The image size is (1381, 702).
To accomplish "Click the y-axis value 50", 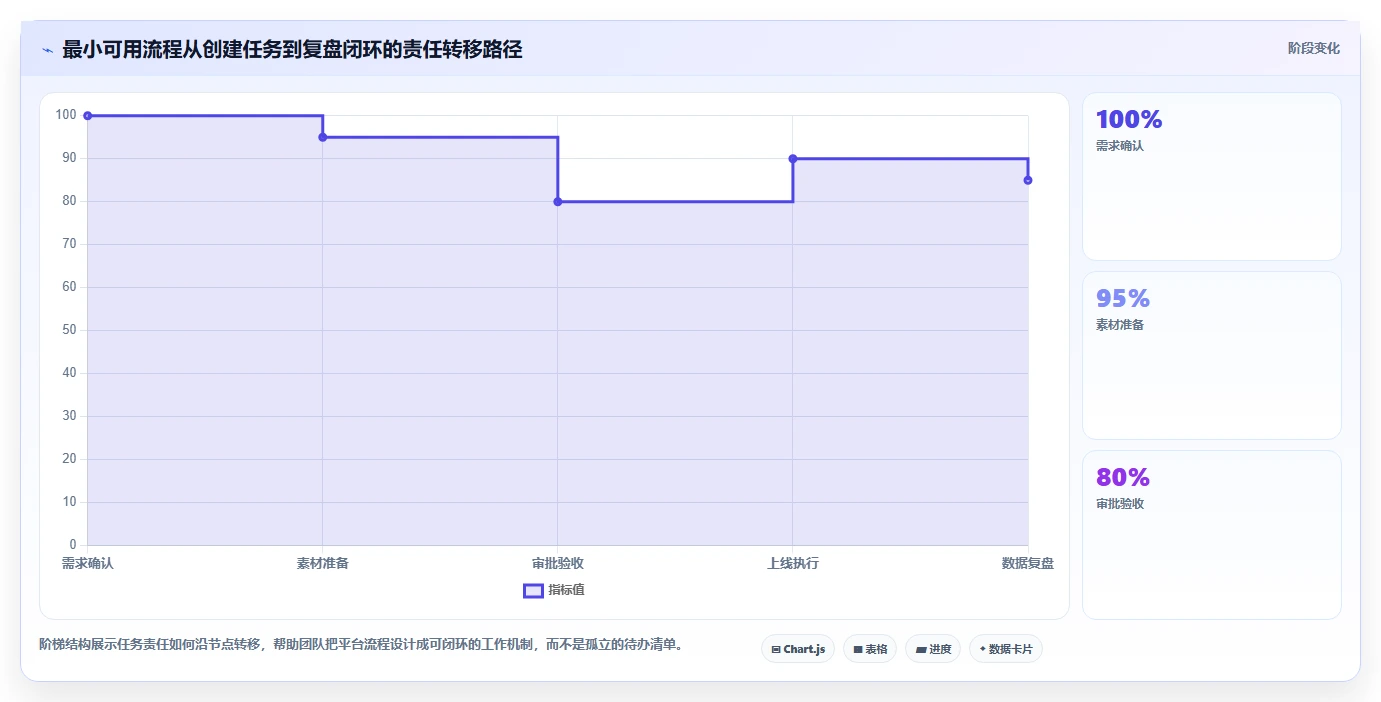I will pos(69,330).
